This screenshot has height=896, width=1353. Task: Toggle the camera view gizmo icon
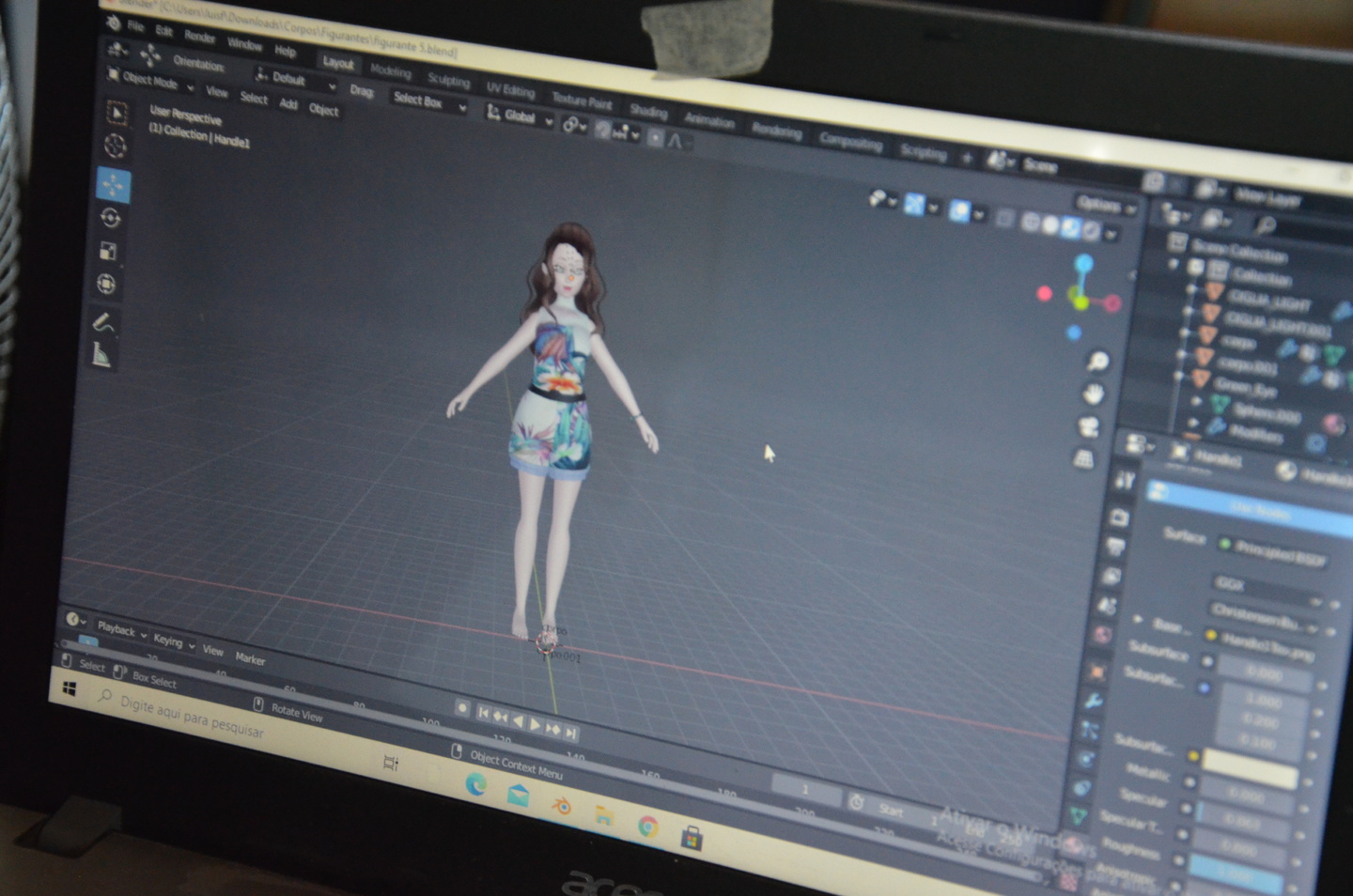tap(1088, 426)
